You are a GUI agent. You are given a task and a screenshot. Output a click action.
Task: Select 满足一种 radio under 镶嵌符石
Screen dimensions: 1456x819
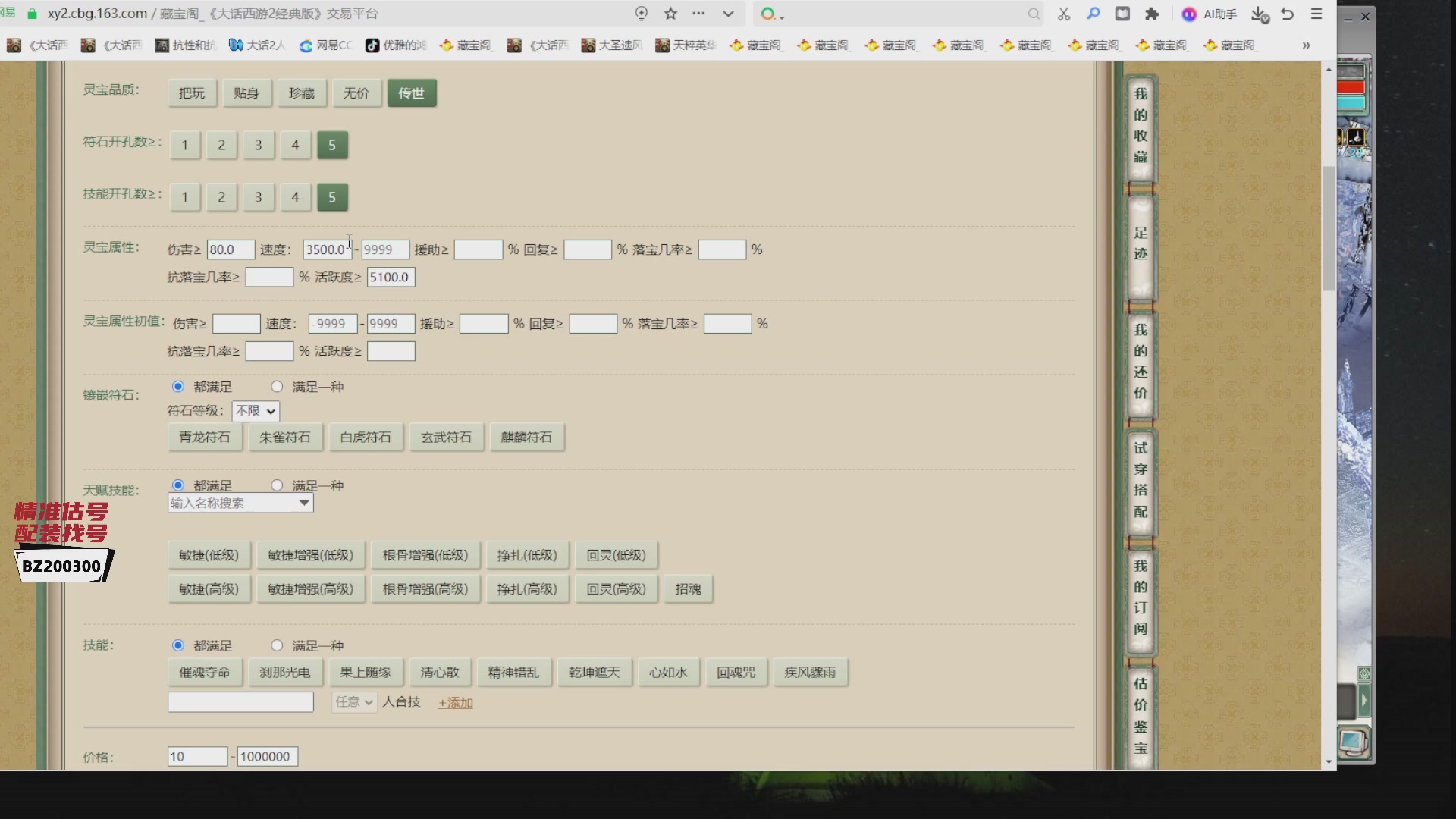[x=277, y=387]
